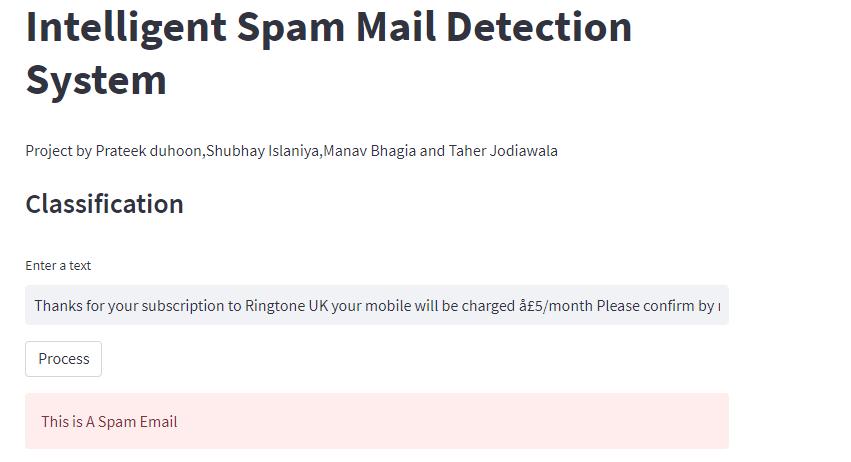The image size is (851, 462).
Task: Click the word "Intelligent" in the title
Action: coord(126,28)
